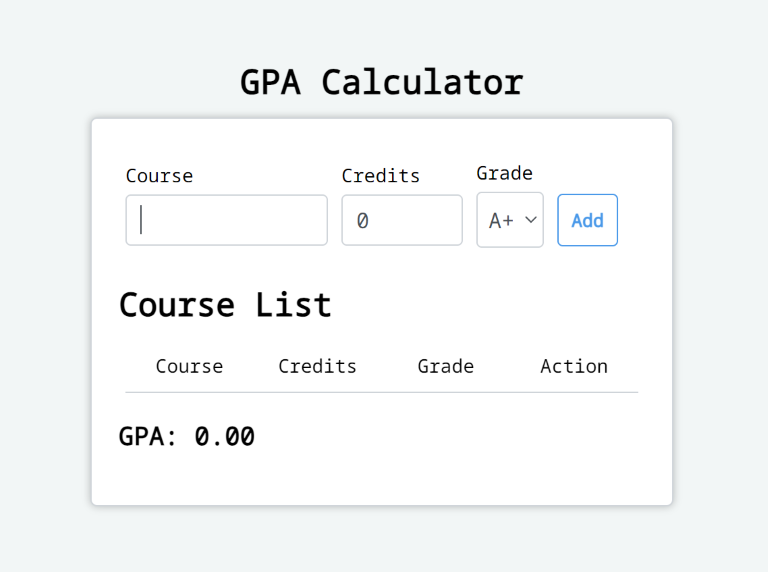This screenshot has width=768, height=572.
Task: Focus the Credits number input
Action: (402, 220)
